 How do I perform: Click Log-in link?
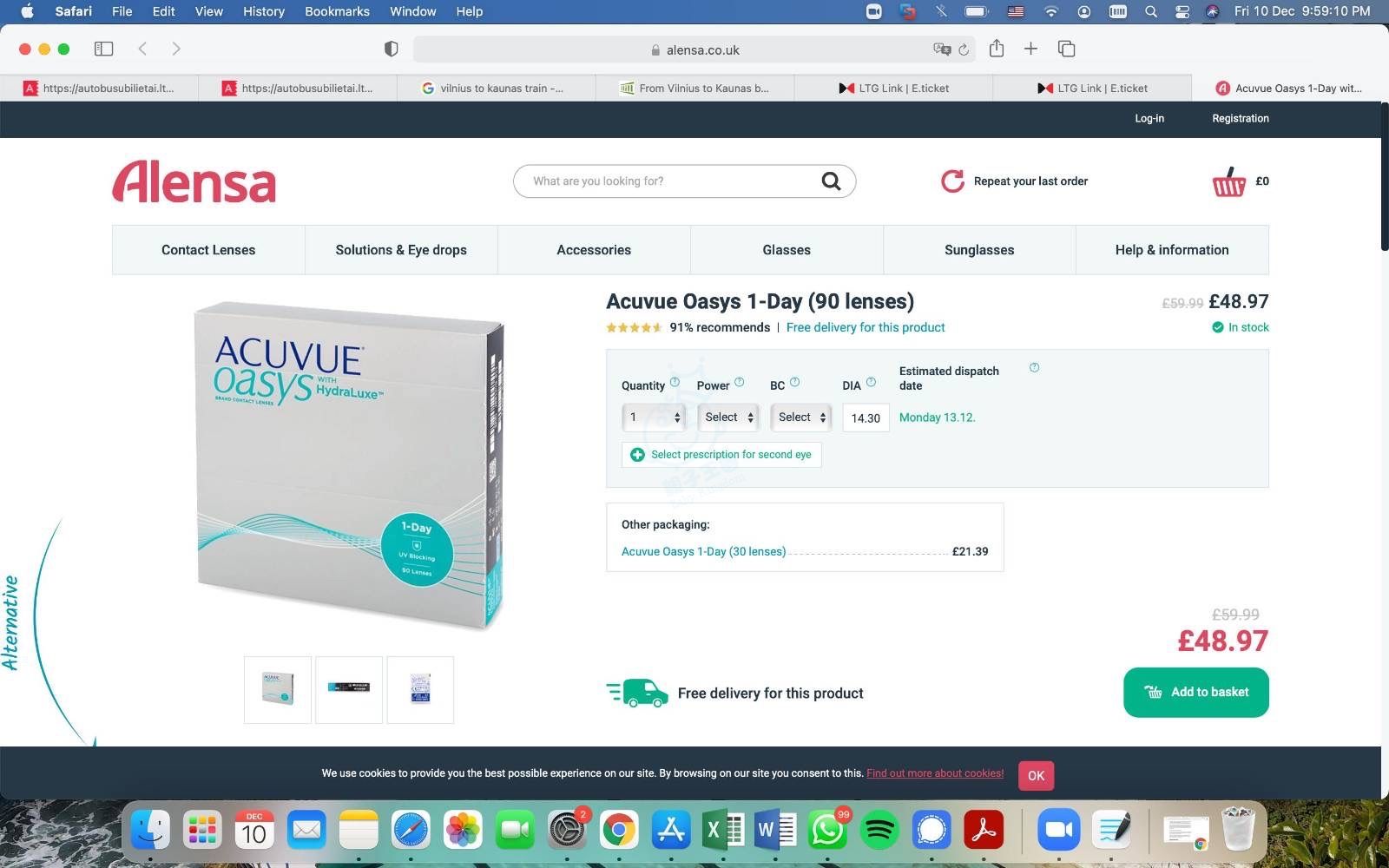click(x=1149, y=118)
